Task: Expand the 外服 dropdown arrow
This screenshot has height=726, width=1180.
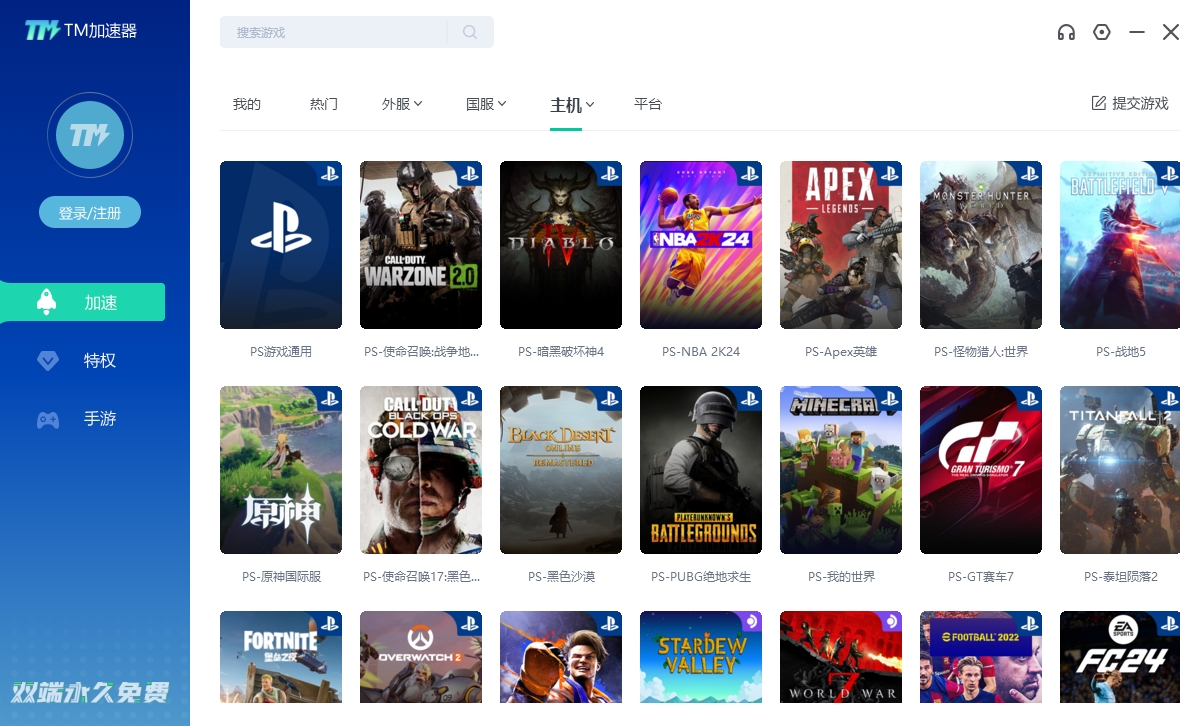Action: [418, 104]
